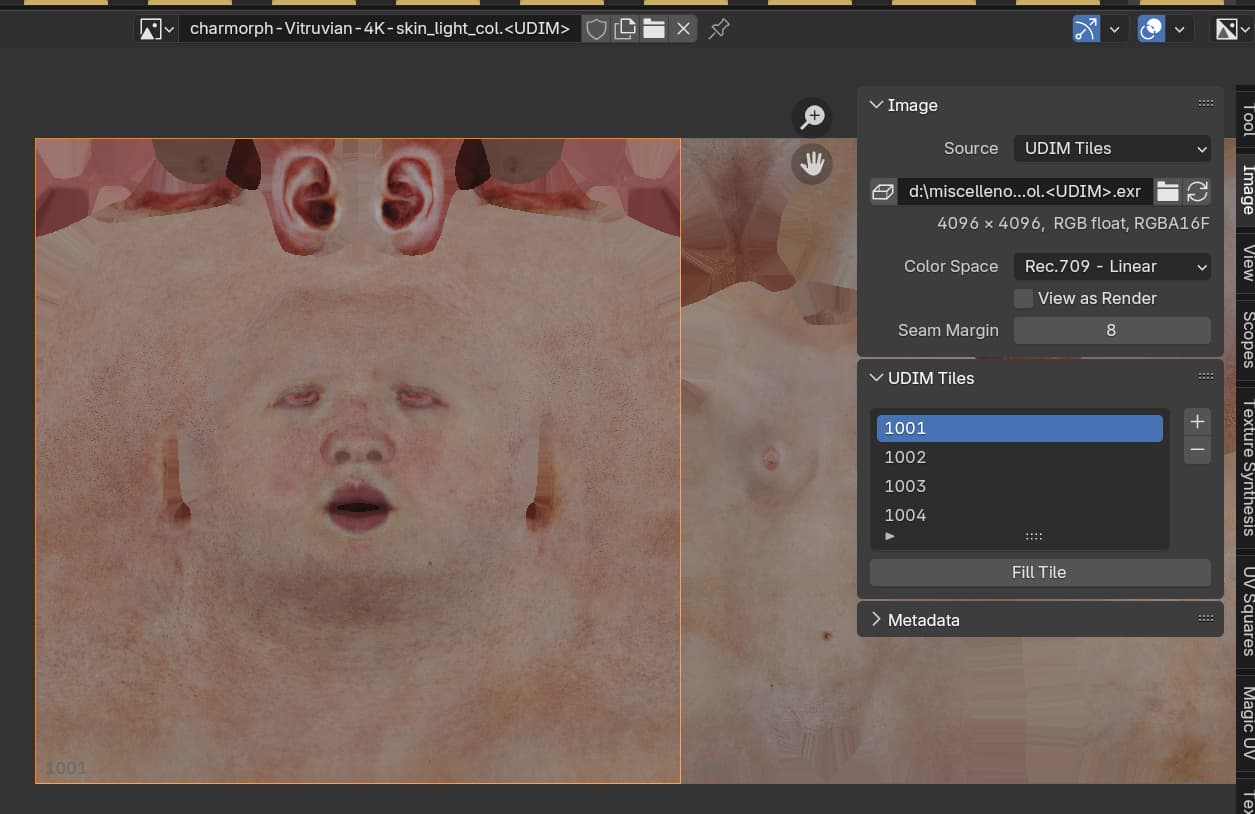Click the pan hand gizmo
1255x814 pixels.
812,164
